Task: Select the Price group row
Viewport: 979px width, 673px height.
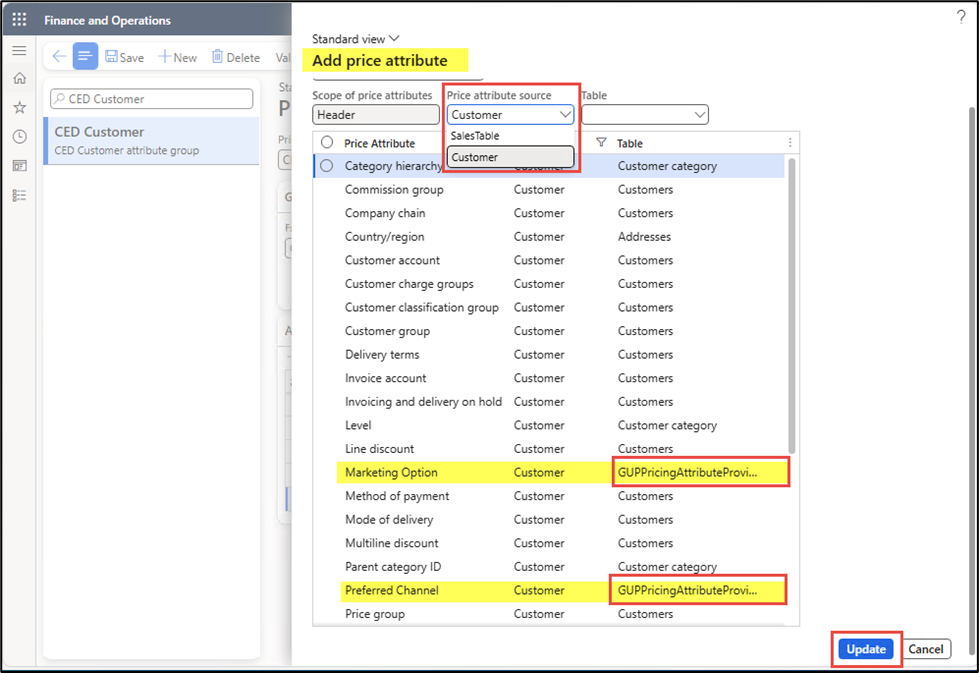Action: 549,614
